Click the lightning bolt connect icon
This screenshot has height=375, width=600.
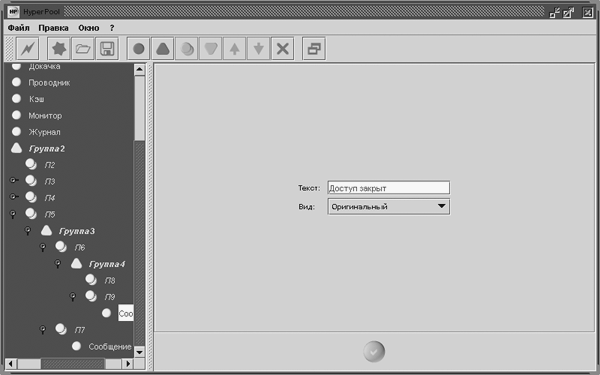click(x=28, y=49)
